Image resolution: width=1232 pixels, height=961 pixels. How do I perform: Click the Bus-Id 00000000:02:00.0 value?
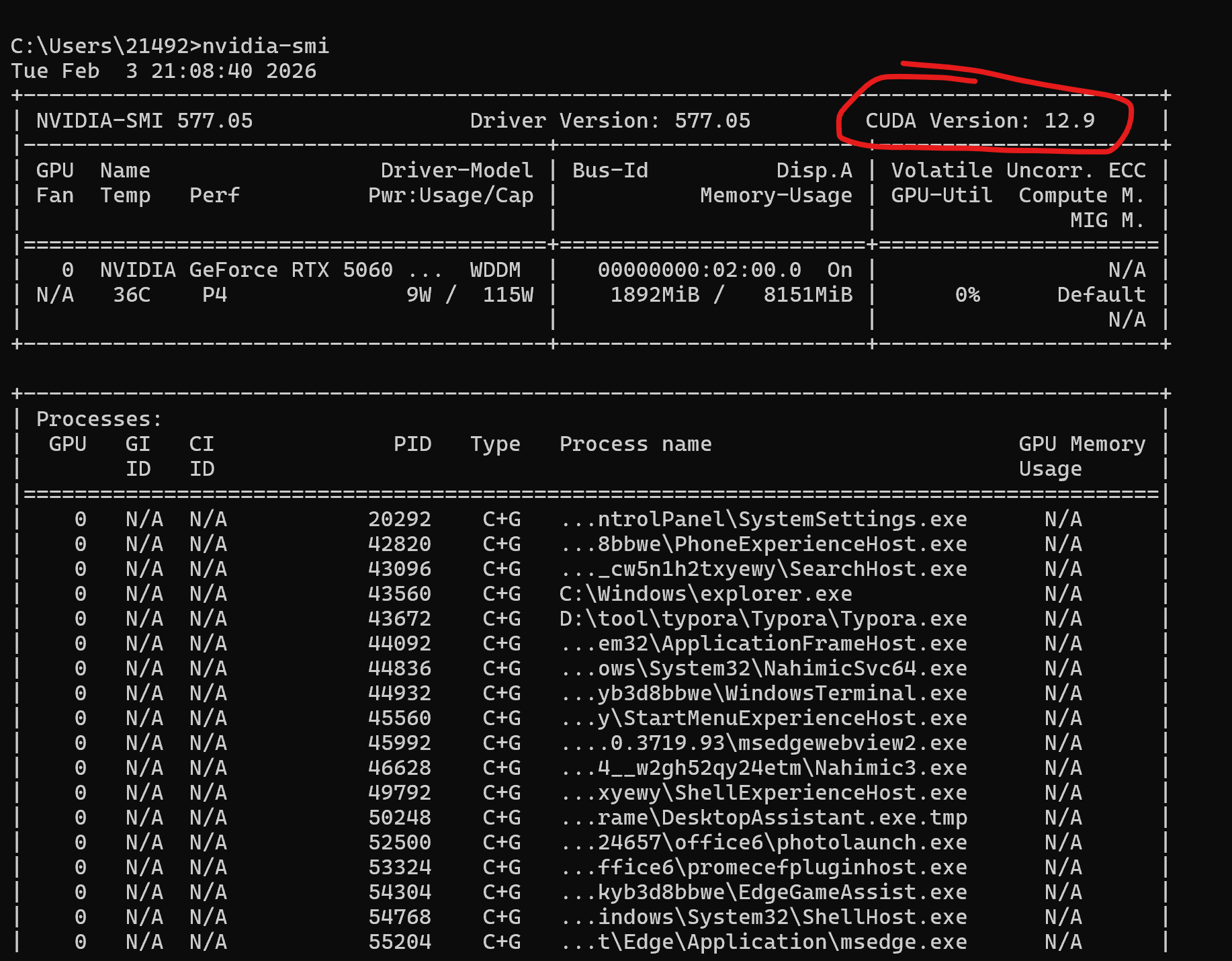[x=699, y=270]
